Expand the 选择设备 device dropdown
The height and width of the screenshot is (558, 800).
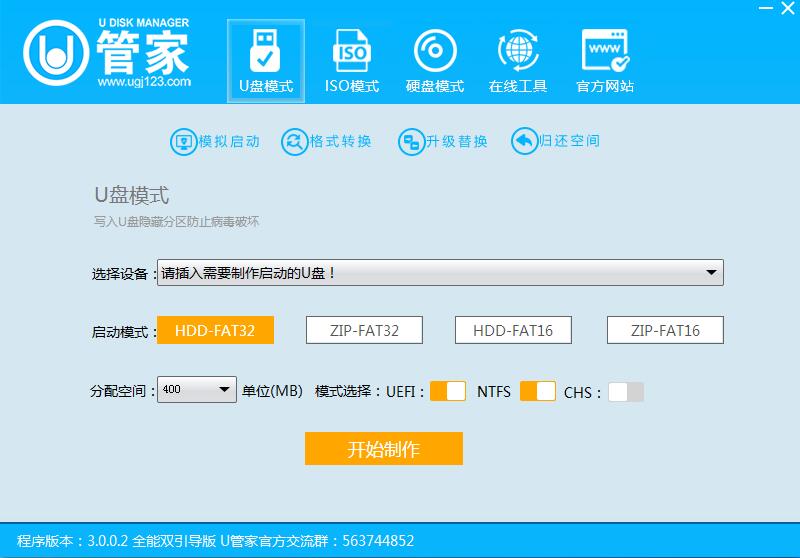point(711,273)
